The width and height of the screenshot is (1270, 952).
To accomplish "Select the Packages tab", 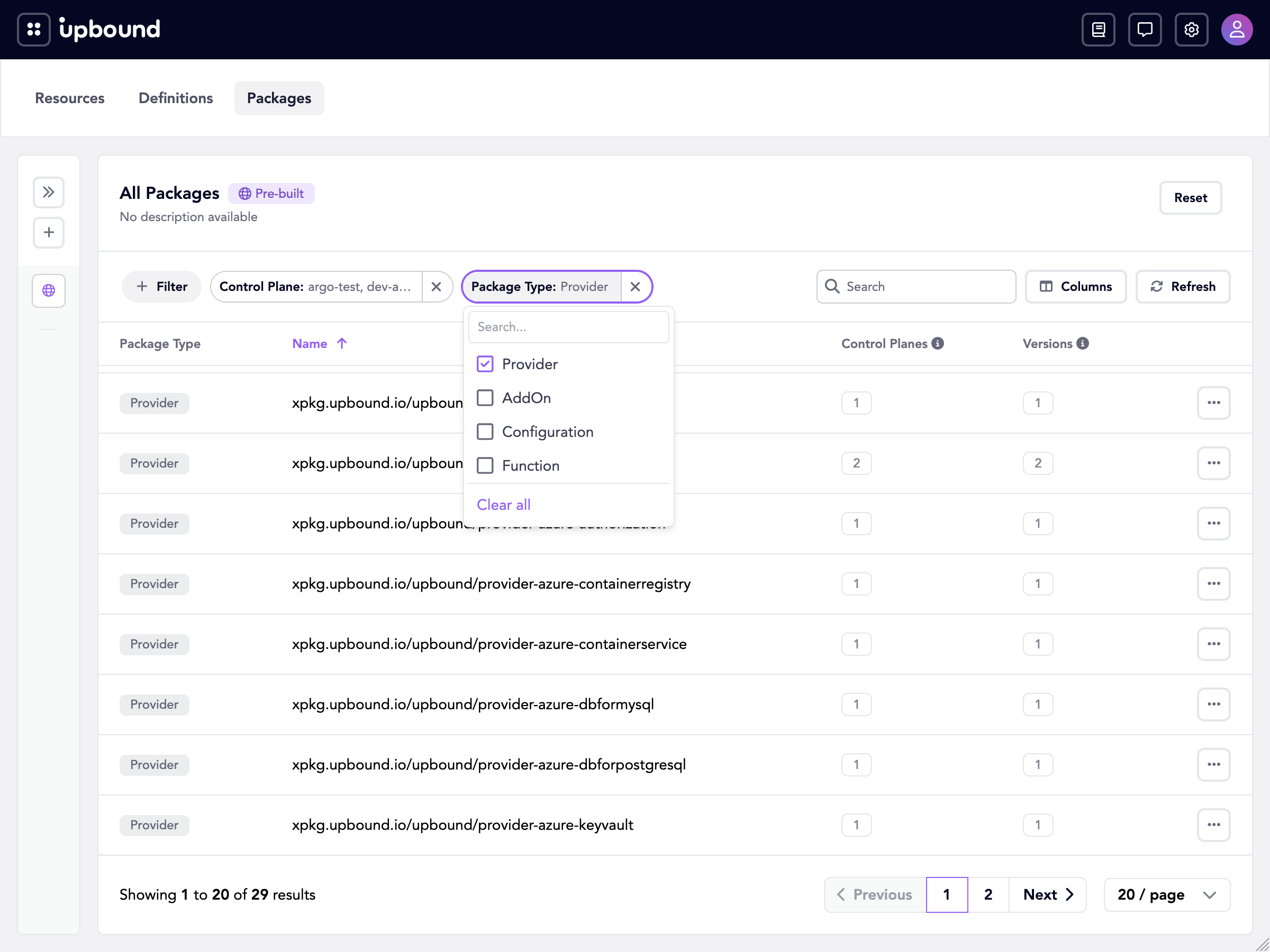I will coord(279,98).
